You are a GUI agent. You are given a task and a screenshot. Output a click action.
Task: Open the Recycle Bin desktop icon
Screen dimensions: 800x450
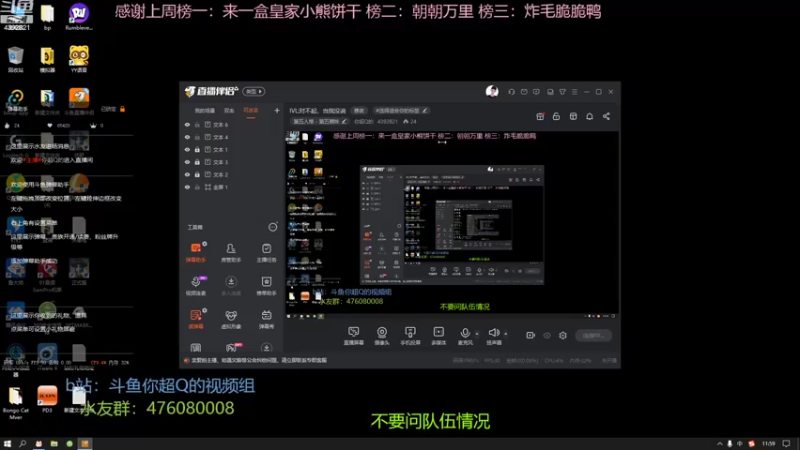pyautogui.click(x=16, y=59)
